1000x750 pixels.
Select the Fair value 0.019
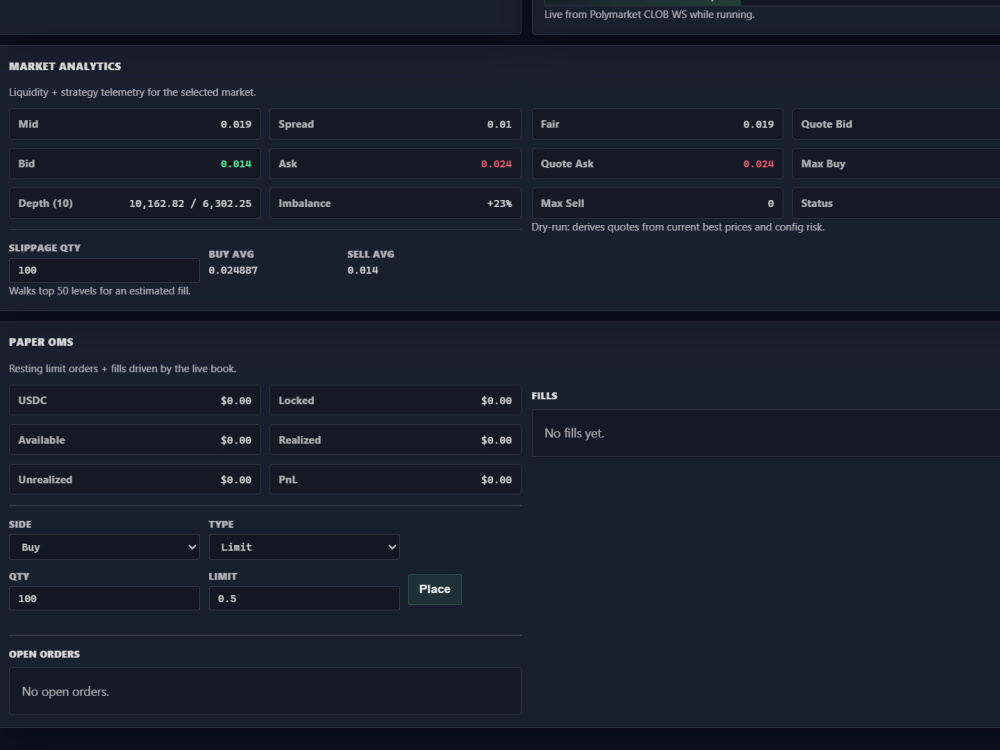tap(758, 124)
